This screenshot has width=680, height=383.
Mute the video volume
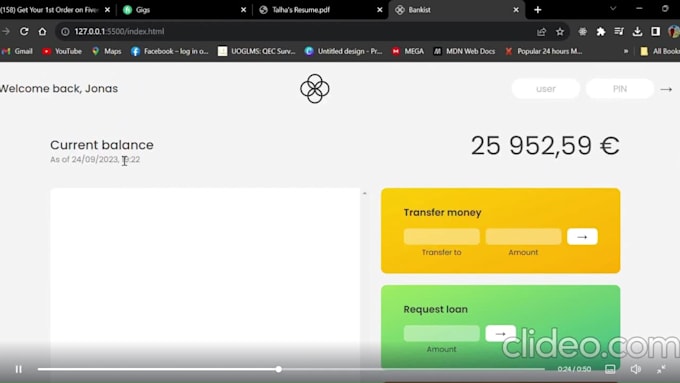click(x=635, y=369)
